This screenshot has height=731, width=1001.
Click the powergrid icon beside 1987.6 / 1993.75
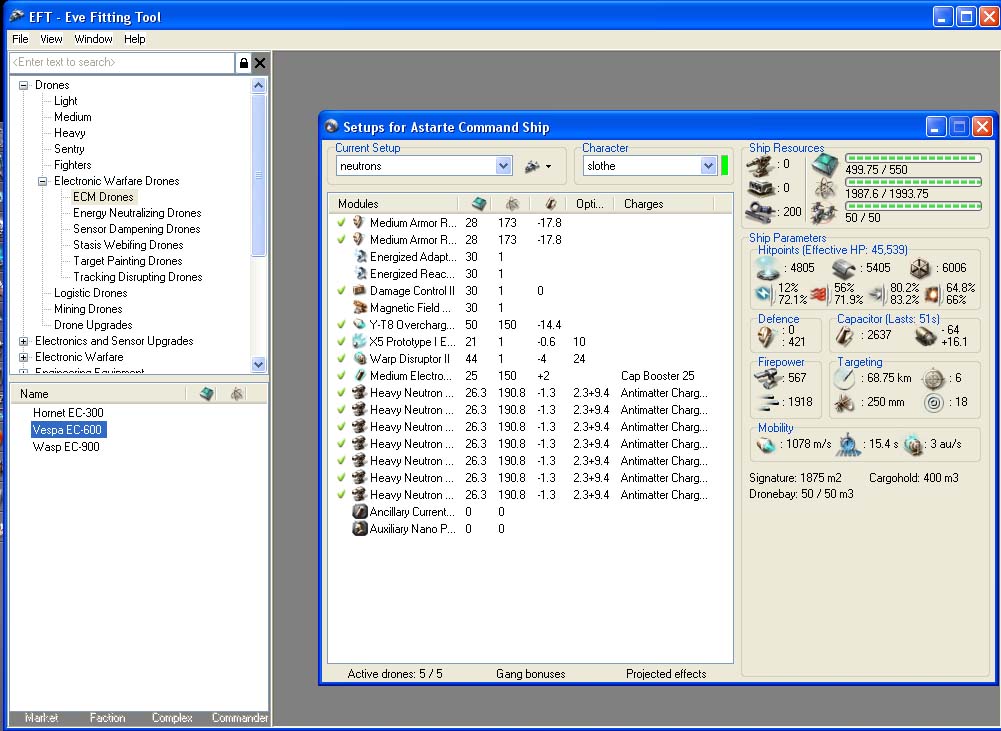(825, 188)
